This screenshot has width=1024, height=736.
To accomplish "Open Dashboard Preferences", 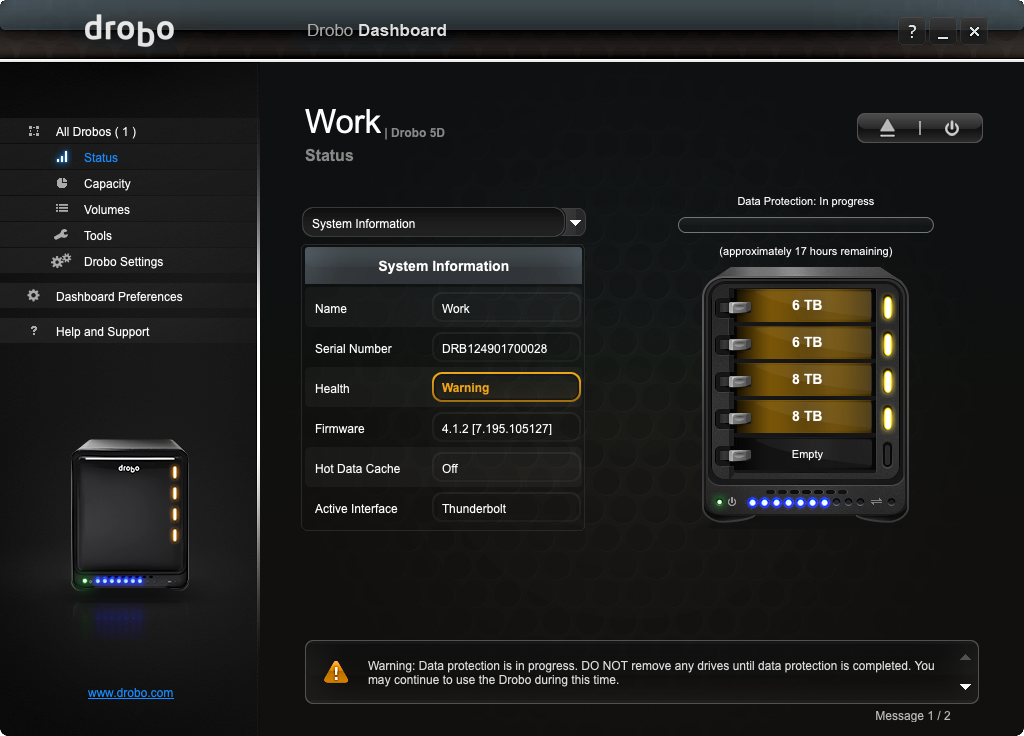I will (x=119, y=297).
